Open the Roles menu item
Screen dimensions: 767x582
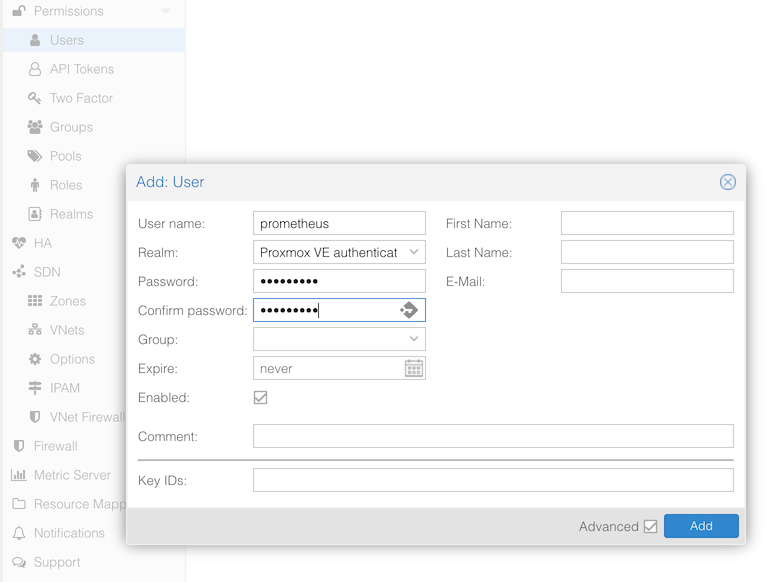point(66,185)
